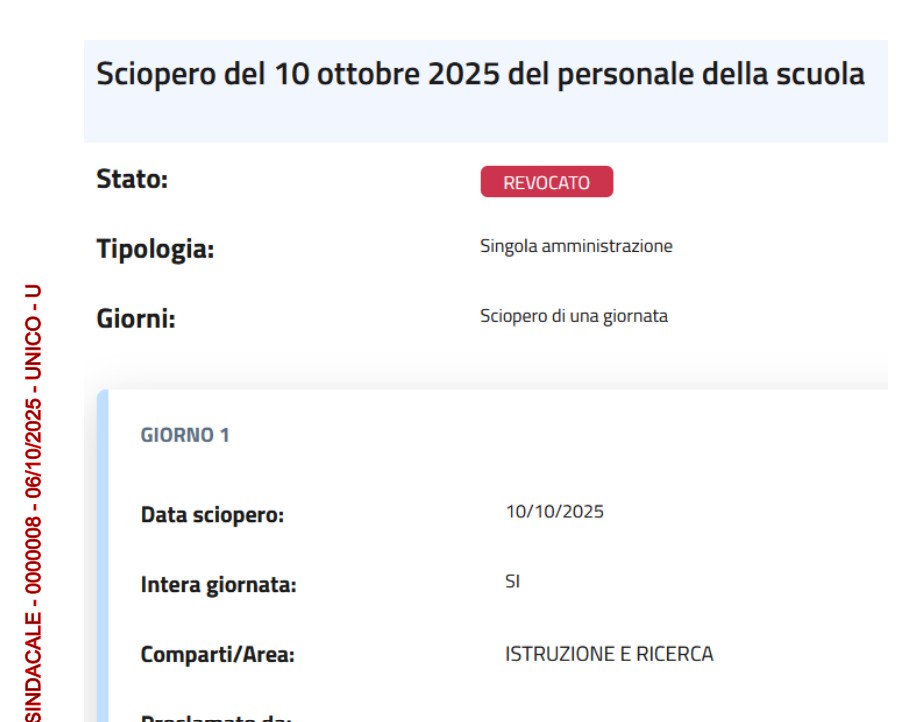Click the 06/10/2025 date in the vertical stamp
This screenshot has width=921, height=722.
coord(34,448)
